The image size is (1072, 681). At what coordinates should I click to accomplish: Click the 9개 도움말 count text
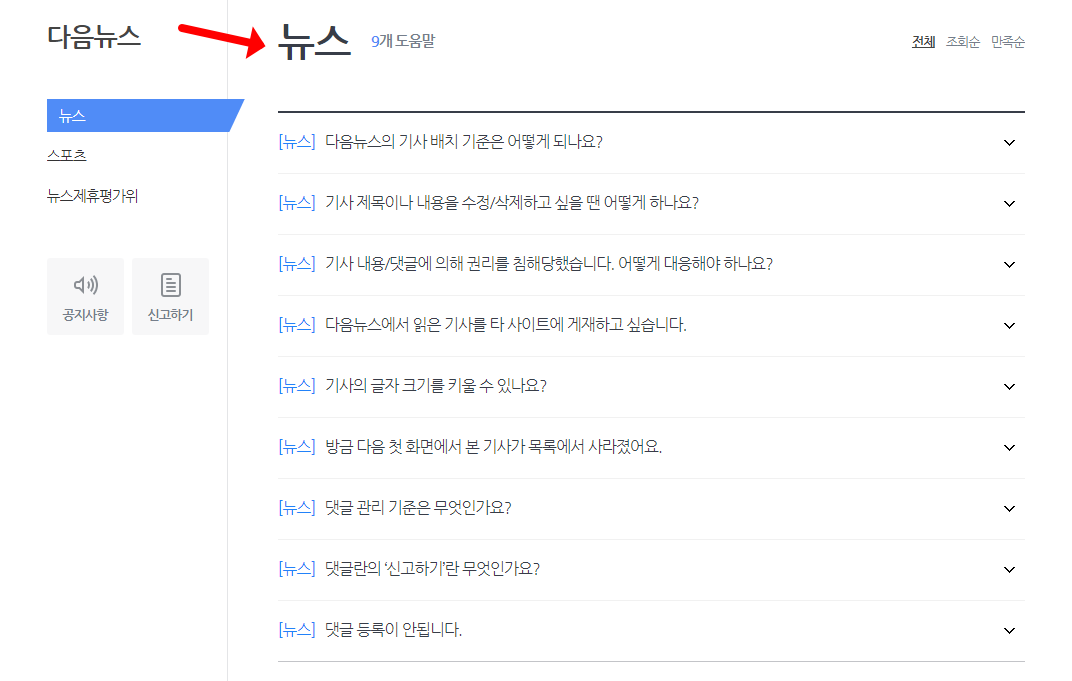pyautogui.click(x=403, y=41)
